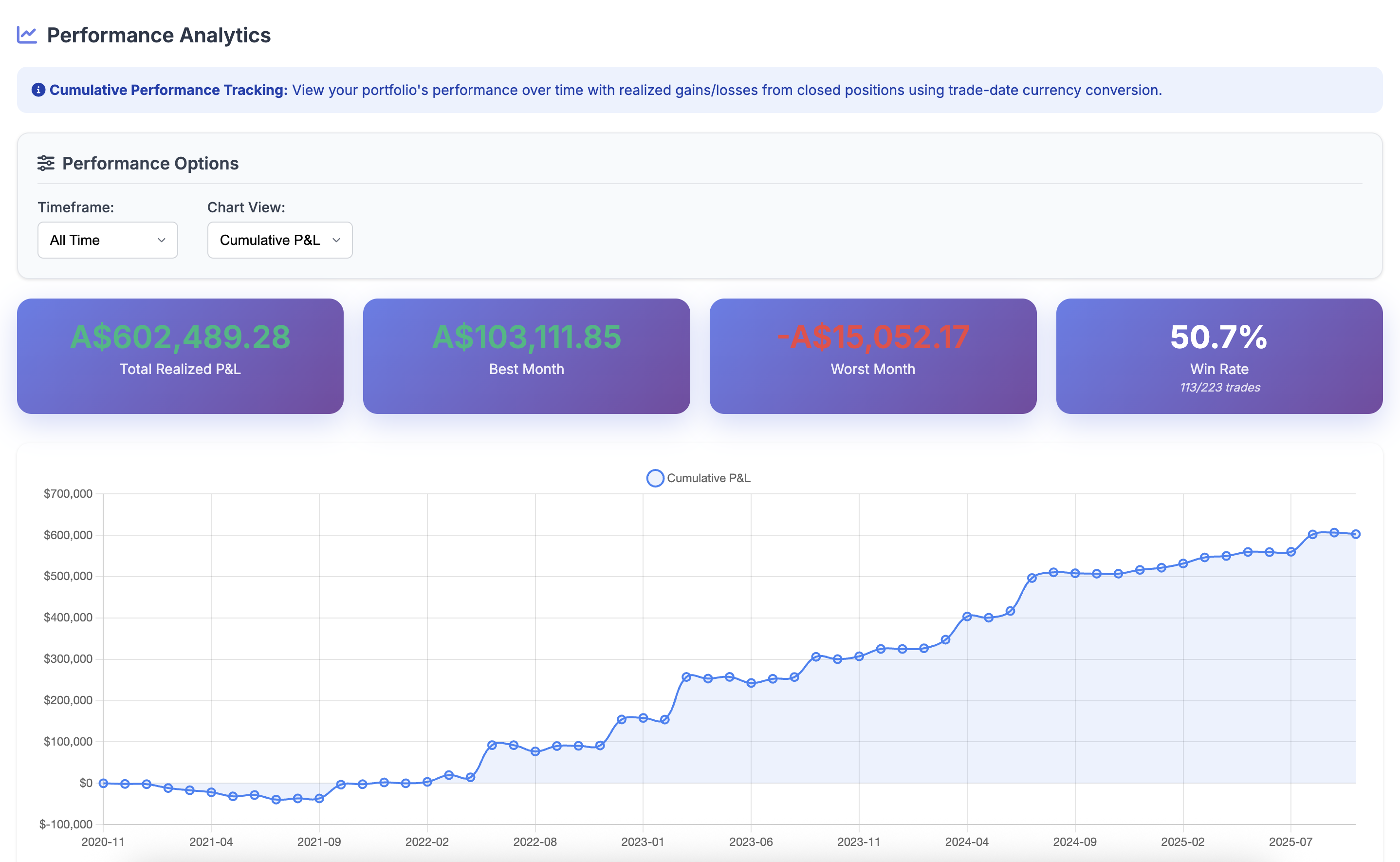Click the 113/223 trades link text
The width and height of the screenshot is (1400, 862).
1219,387
